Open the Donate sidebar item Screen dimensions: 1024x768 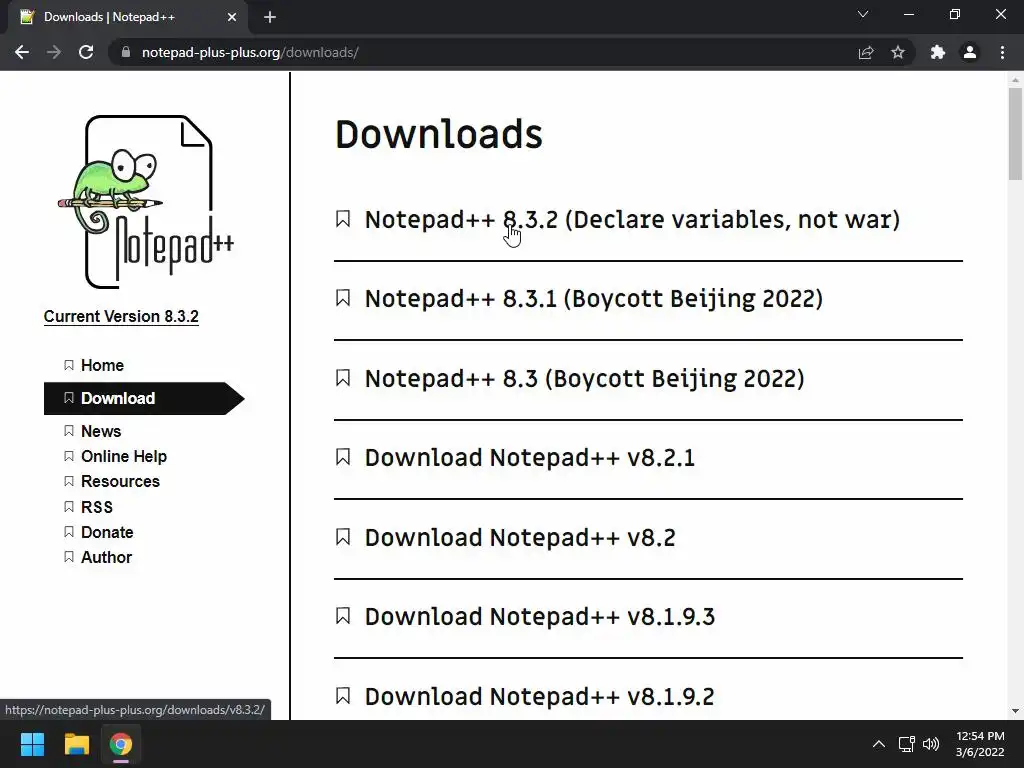106,532
